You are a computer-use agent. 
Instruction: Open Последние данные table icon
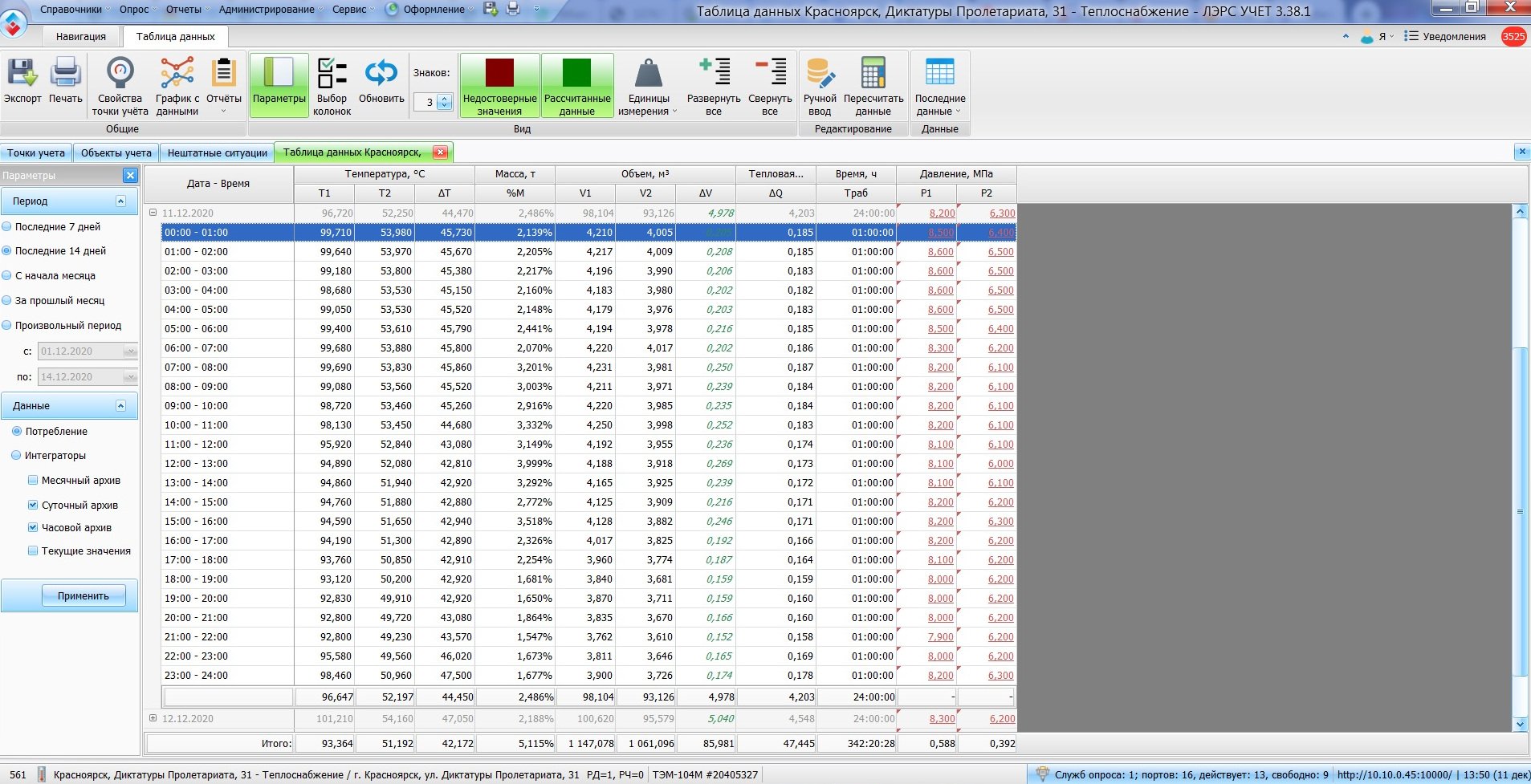pos(940,72)
